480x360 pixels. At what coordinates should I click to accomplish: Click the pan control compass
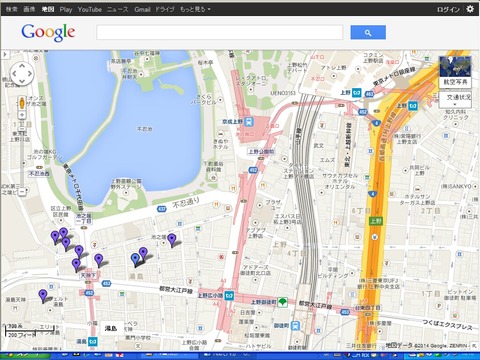(x=22, y=73)
